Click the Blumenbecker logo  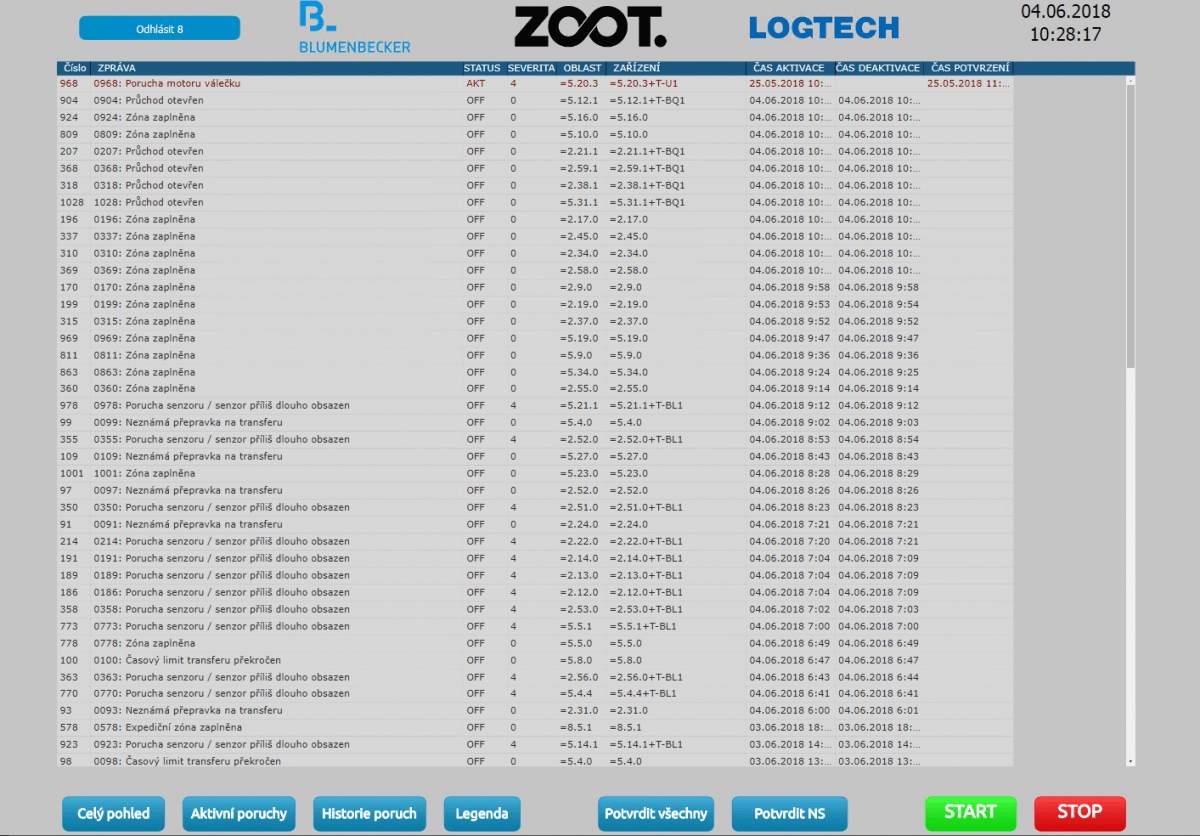pos(354,28)
